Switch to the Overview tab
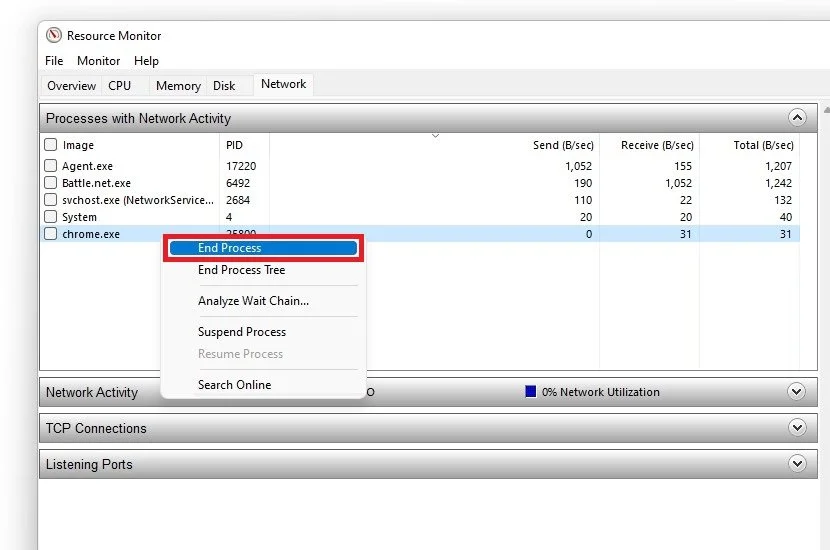The image size is (830, 550). (71, 86)
